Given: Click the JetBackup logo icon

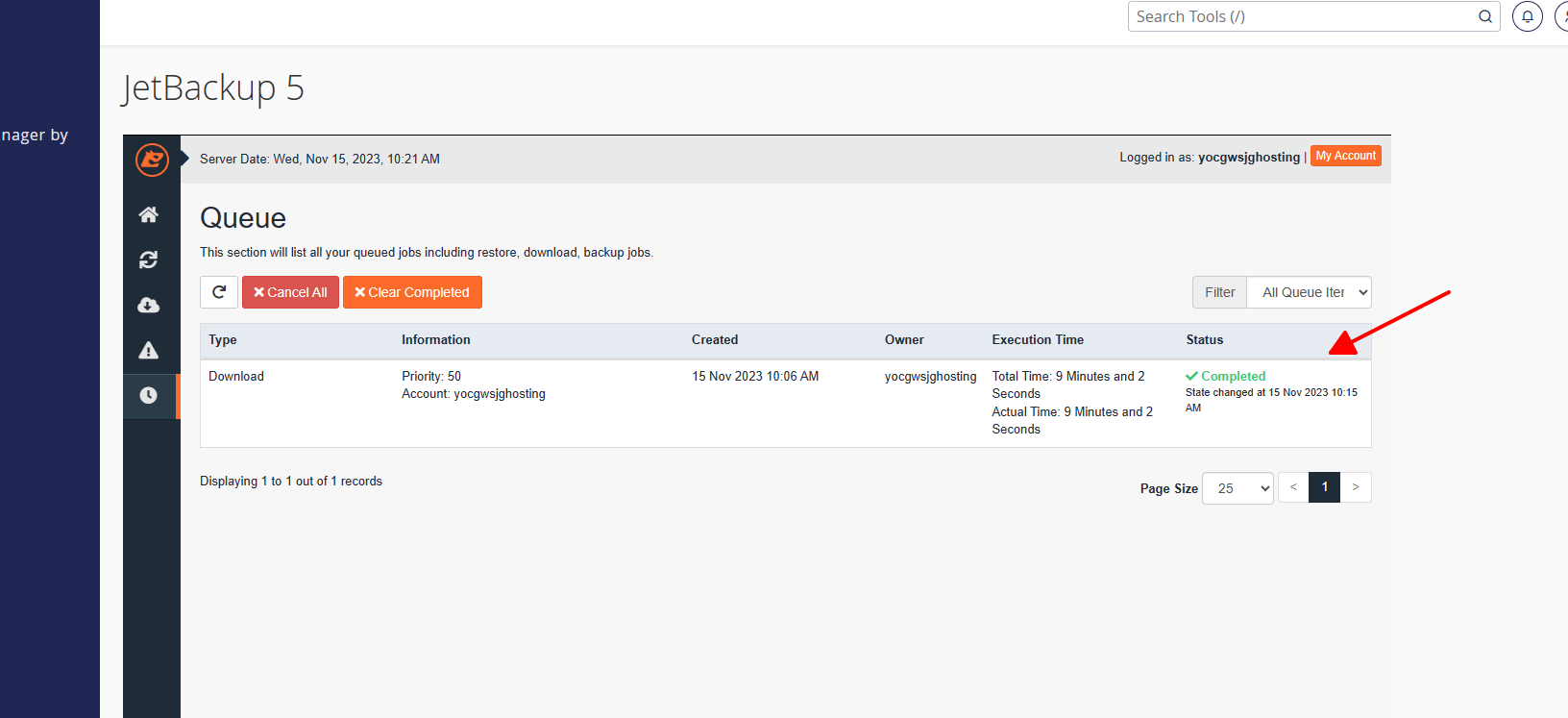Looking at the screenshot, I should 152,160.
